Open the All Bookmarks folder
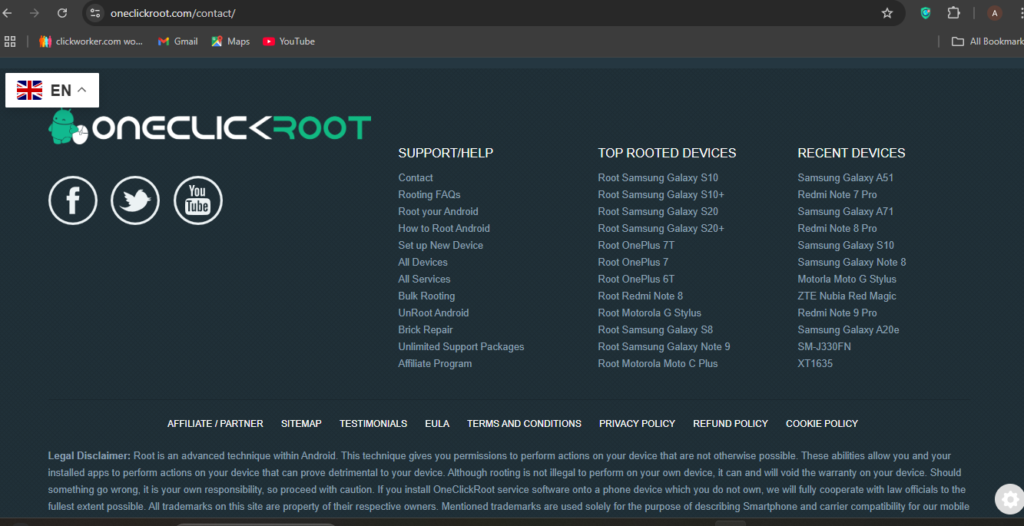The height and width of the screenshot is (526, 1024). click(x=987, y=41)
